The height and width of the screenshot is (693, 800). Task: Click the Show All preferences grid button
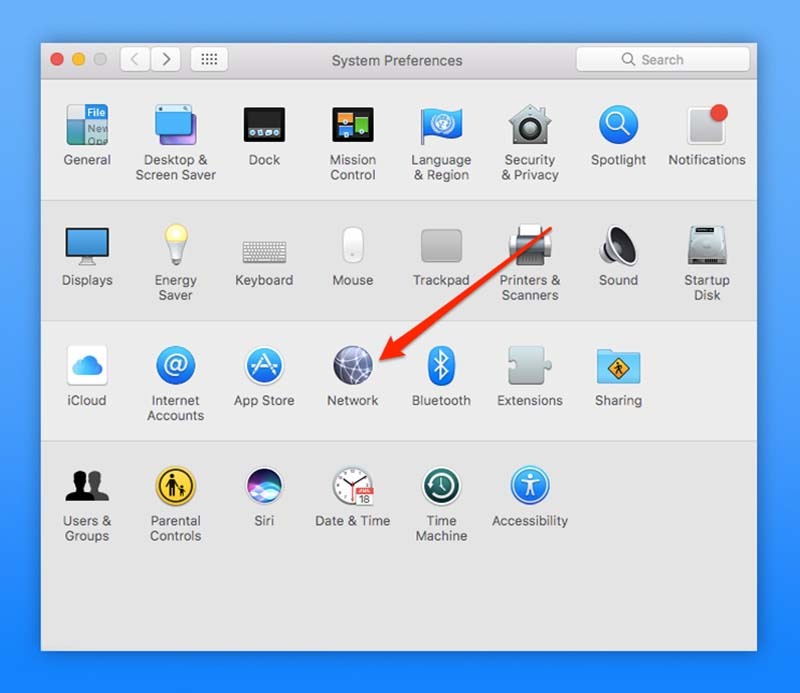(209, 59)
